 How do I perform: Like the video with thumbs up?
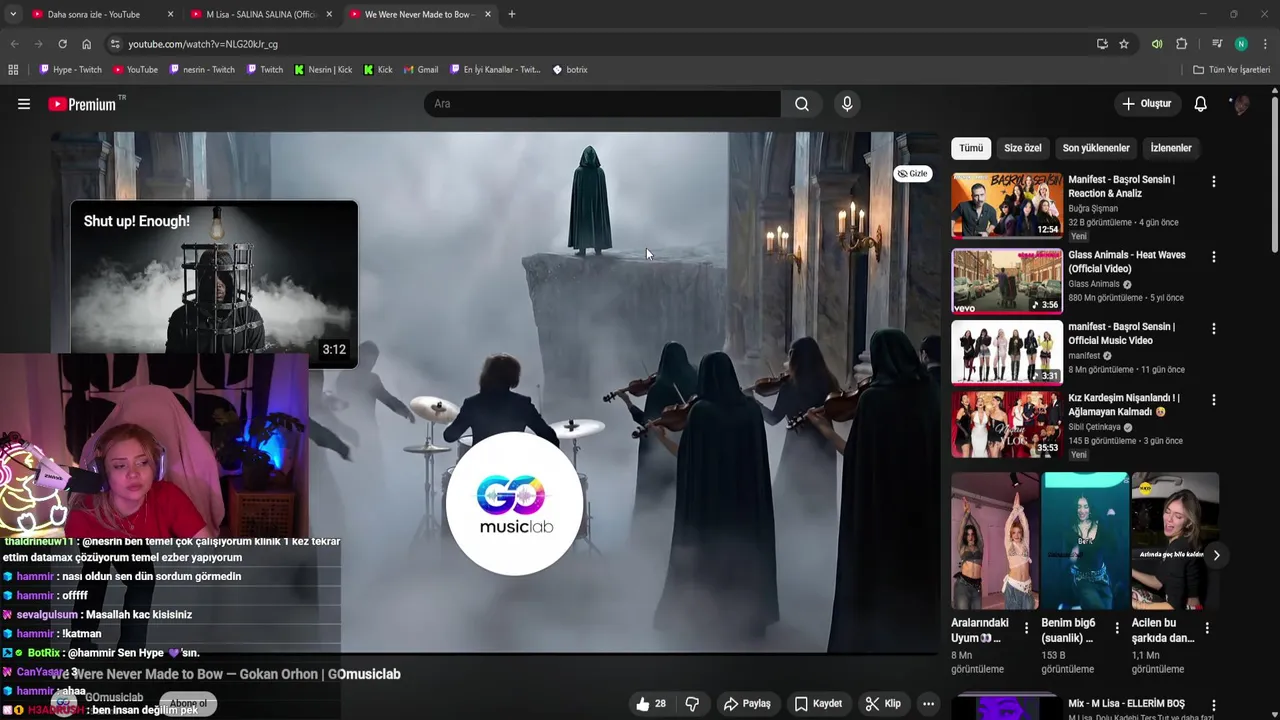click(x=650, y=704)
